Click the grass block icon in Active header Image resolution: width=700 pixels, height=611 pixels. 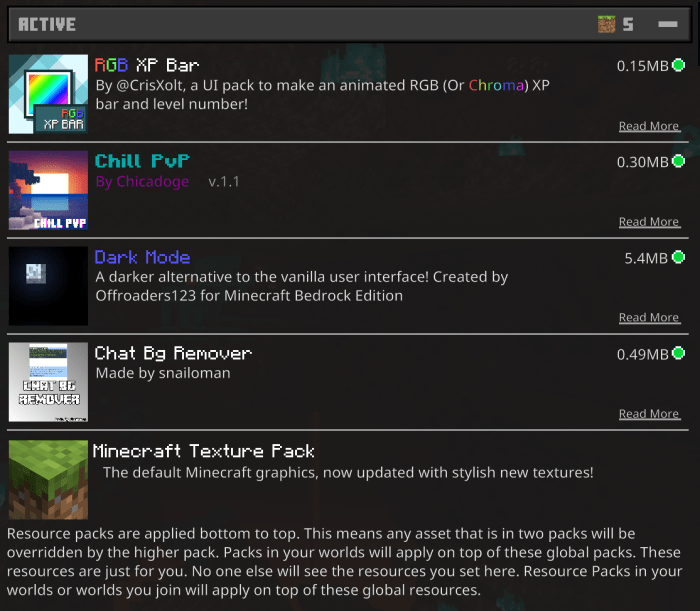[606, 24]
